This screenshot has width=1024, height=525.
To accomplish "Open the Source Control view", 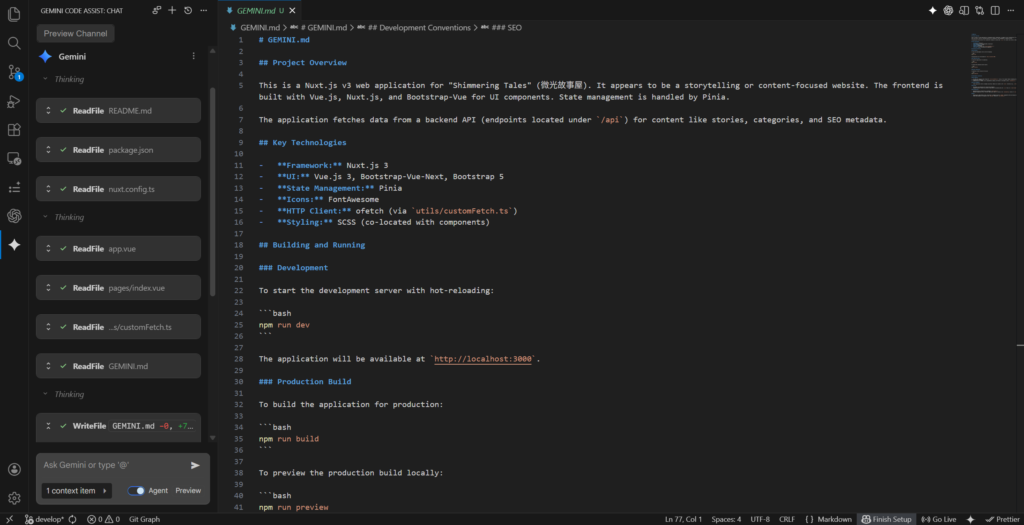I will click(14, 72).
